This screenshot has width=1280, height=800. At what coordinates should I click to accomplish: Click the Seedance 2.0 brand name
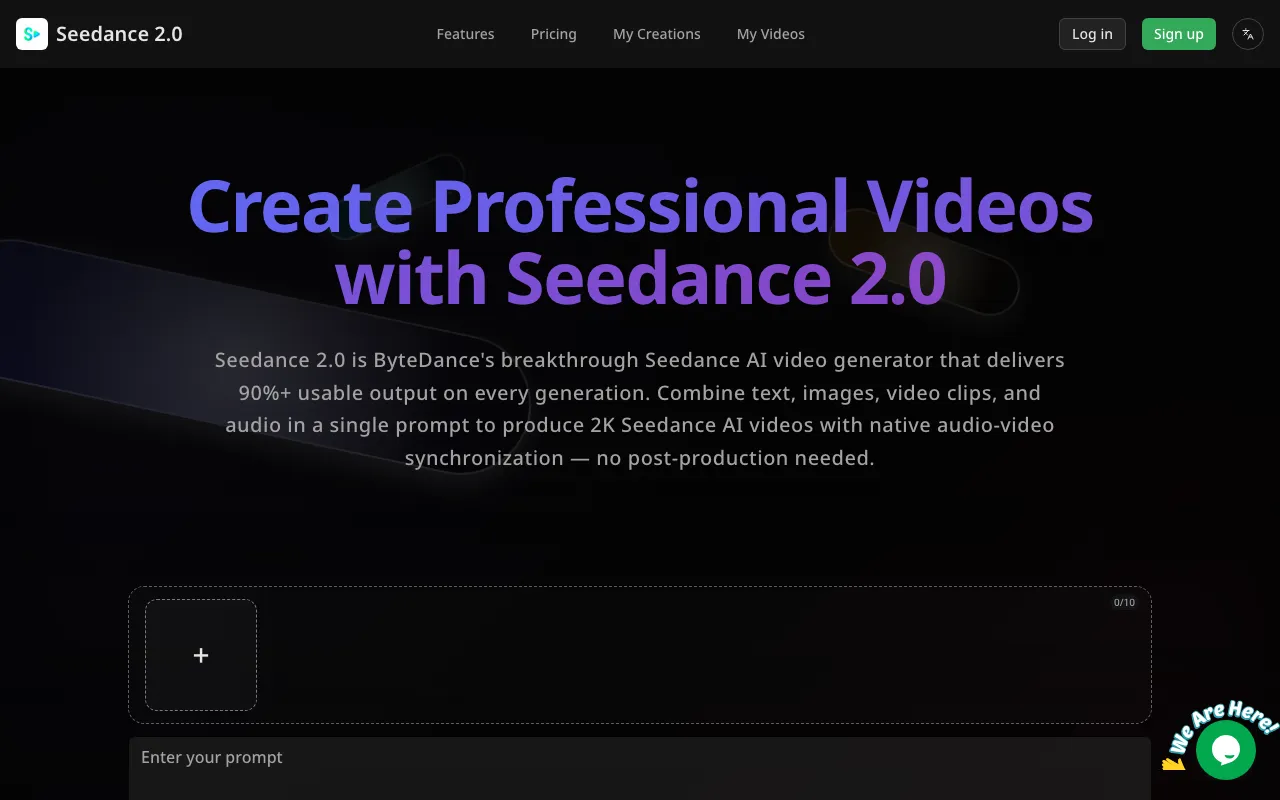[119, 34]
